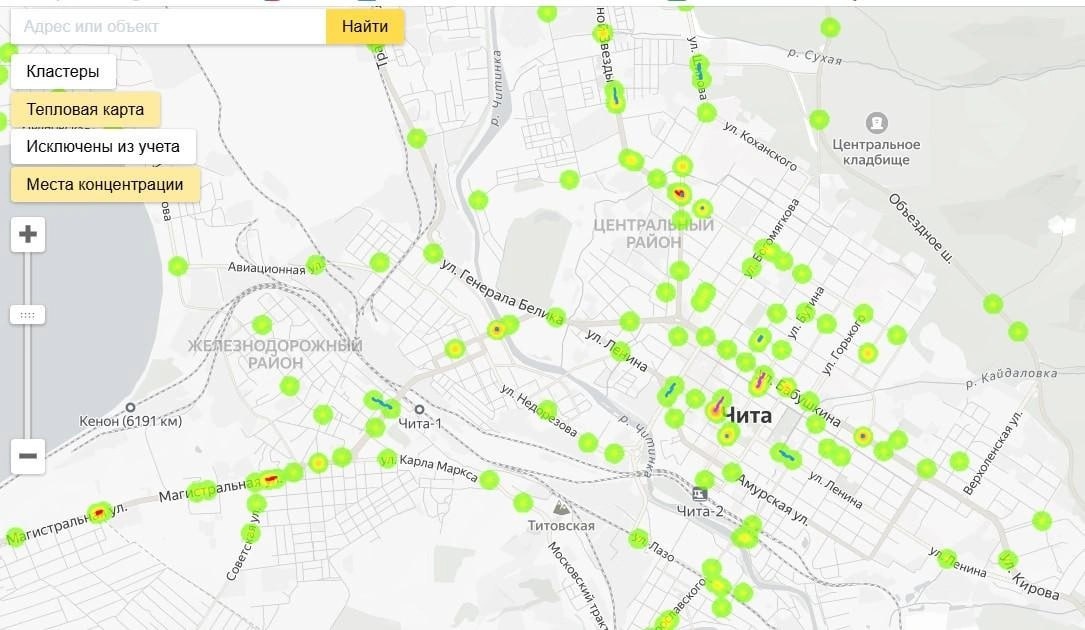Screen dimensions: 1085x630
Task: Click the Титовская mountain icon
Action: click(x=561, y=507)
